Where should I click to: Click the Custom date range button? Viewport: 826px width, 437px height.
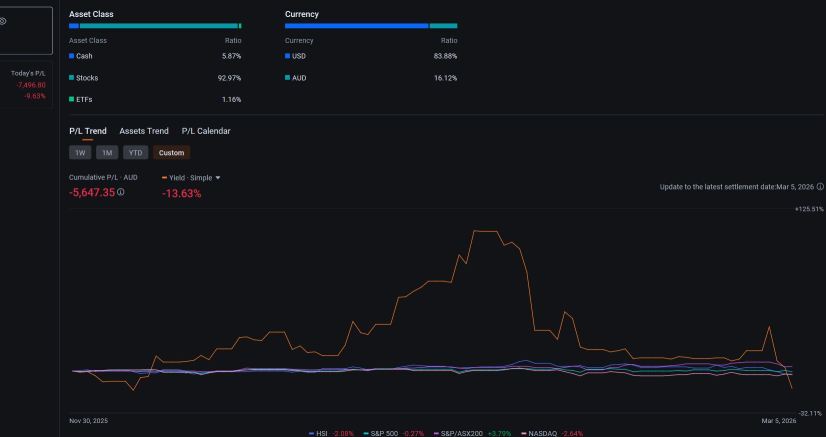171,153
